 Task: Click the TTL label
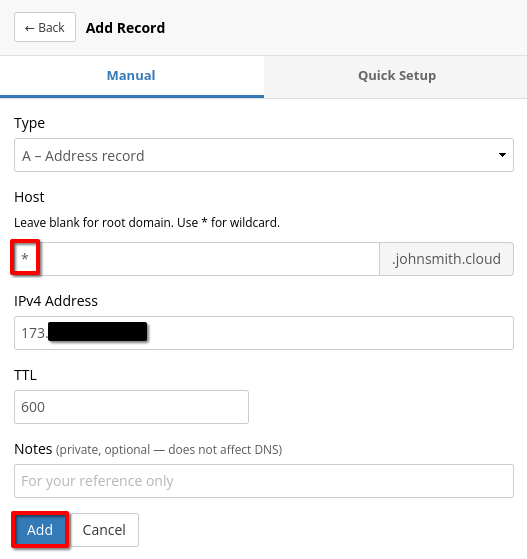[25, 375]
